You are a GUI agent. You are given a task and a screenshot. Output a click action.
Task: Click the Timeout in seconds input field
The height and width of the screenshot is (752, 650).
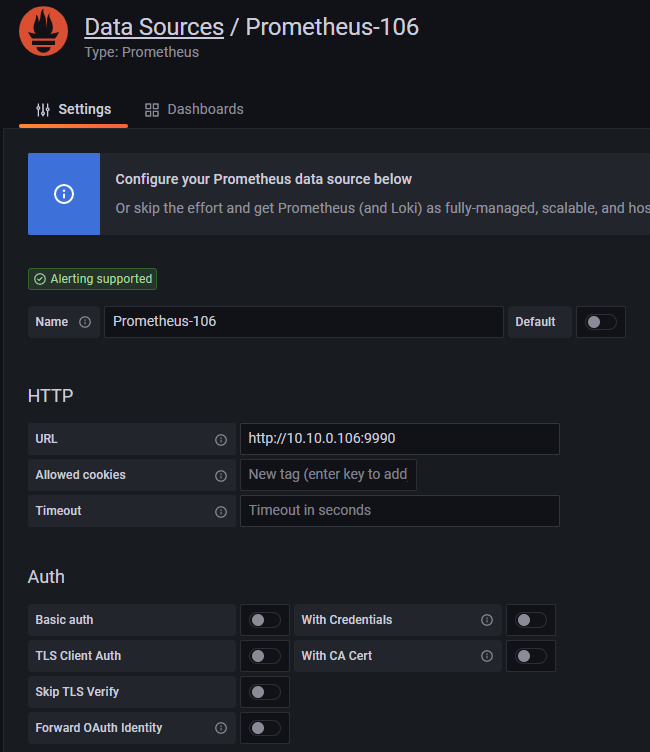point(400,511)
